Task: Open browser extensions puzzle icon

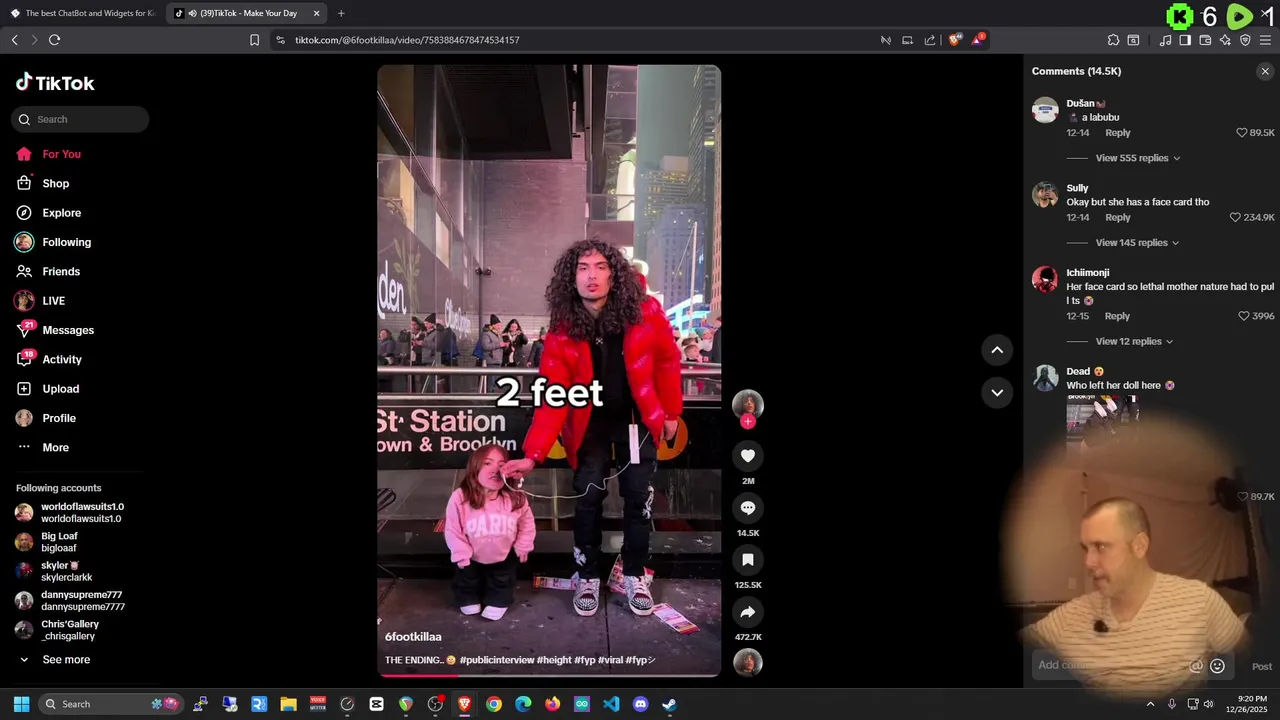Action: click(x=1113, y=40)
